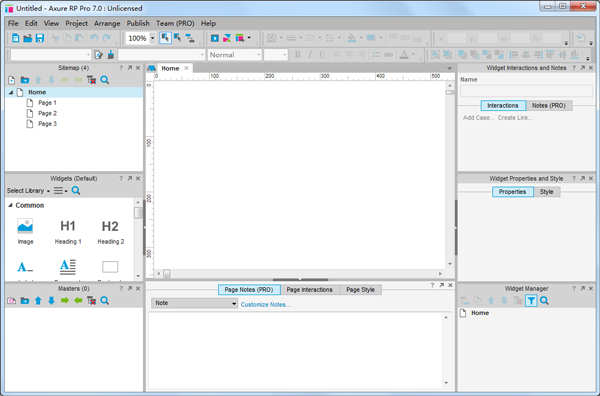Switch to the Style tab
The image size is (600, 396).
546,192
